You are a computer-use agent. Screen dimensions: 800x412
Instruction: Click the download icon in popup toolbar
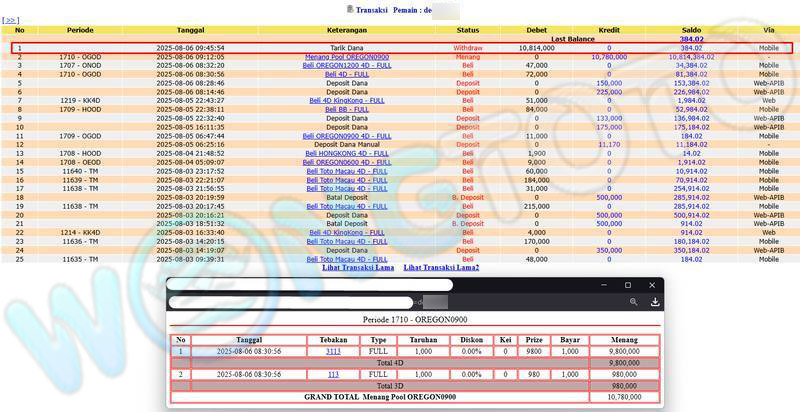655,302
